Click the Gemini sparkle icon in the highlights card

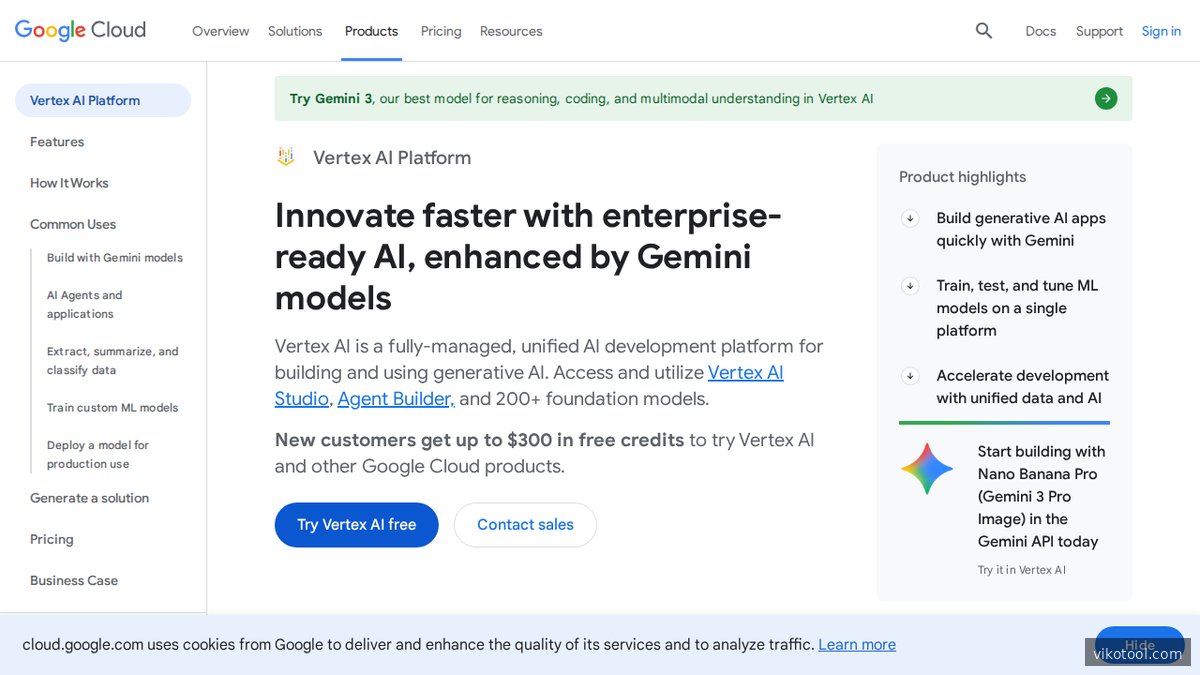point(927,468)
